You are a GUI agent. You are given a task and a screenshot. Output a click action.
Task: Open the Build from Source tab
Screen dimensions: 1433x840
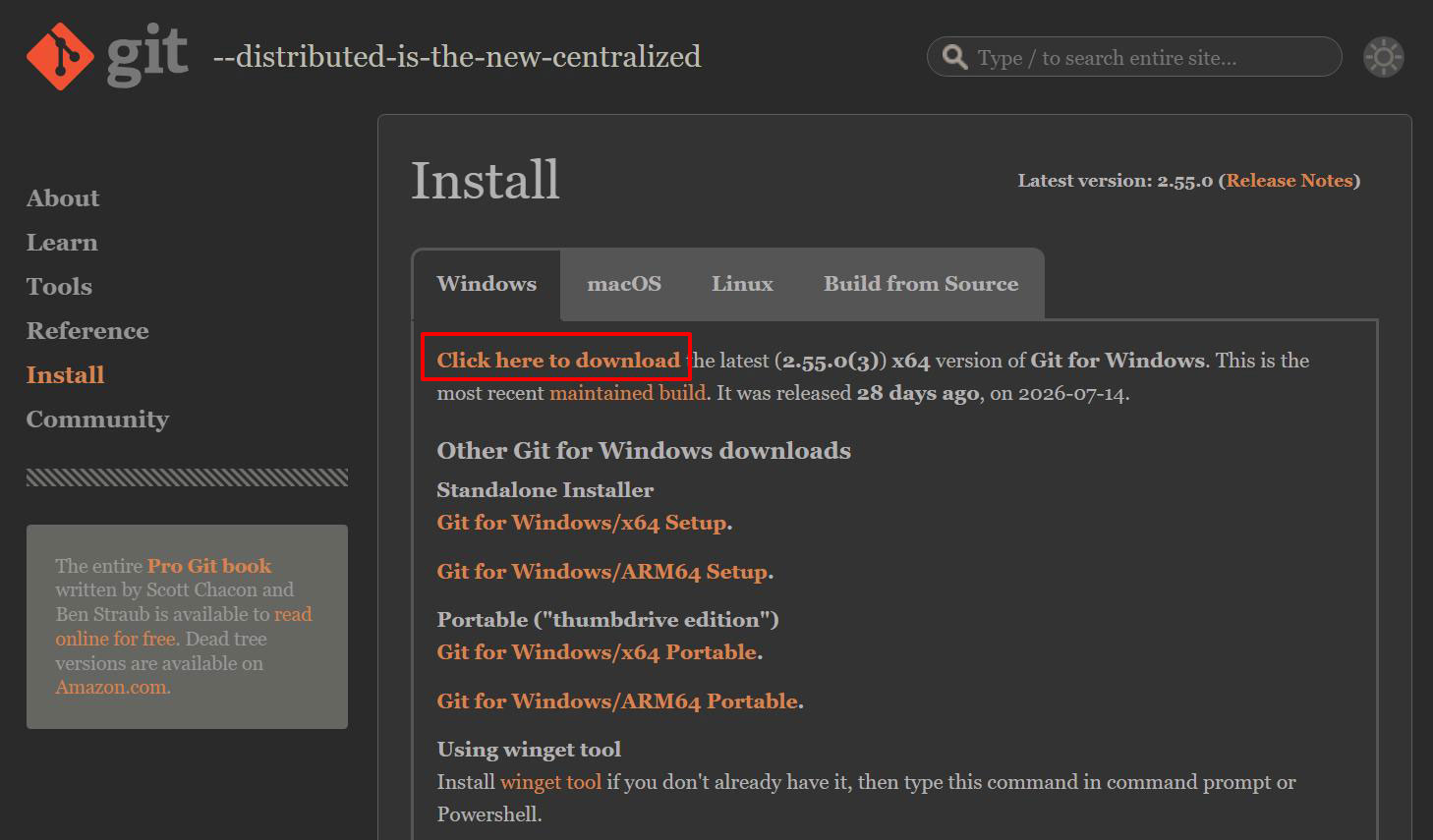[921, 284]
